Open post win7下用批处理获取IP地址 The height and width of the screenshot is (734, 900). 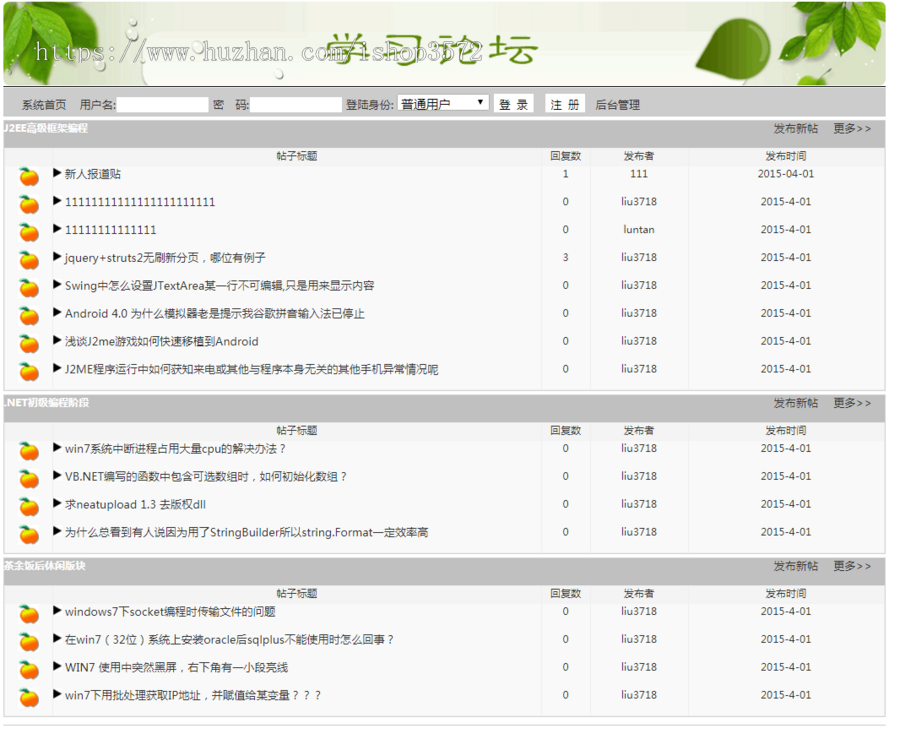193,695
